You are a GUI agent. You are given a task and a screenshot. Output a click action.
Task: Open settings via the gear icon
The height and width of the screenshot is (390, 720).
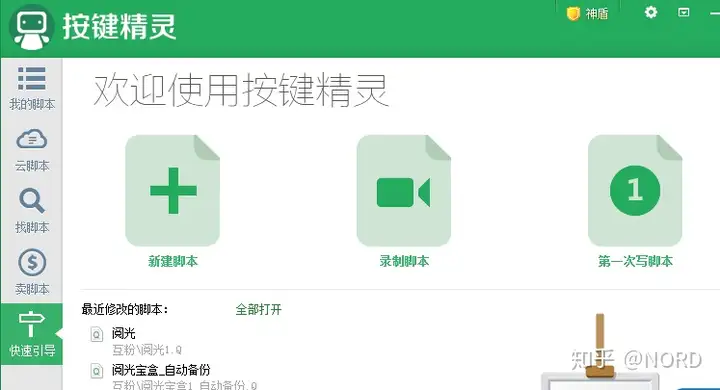click(x=651, y=12)
